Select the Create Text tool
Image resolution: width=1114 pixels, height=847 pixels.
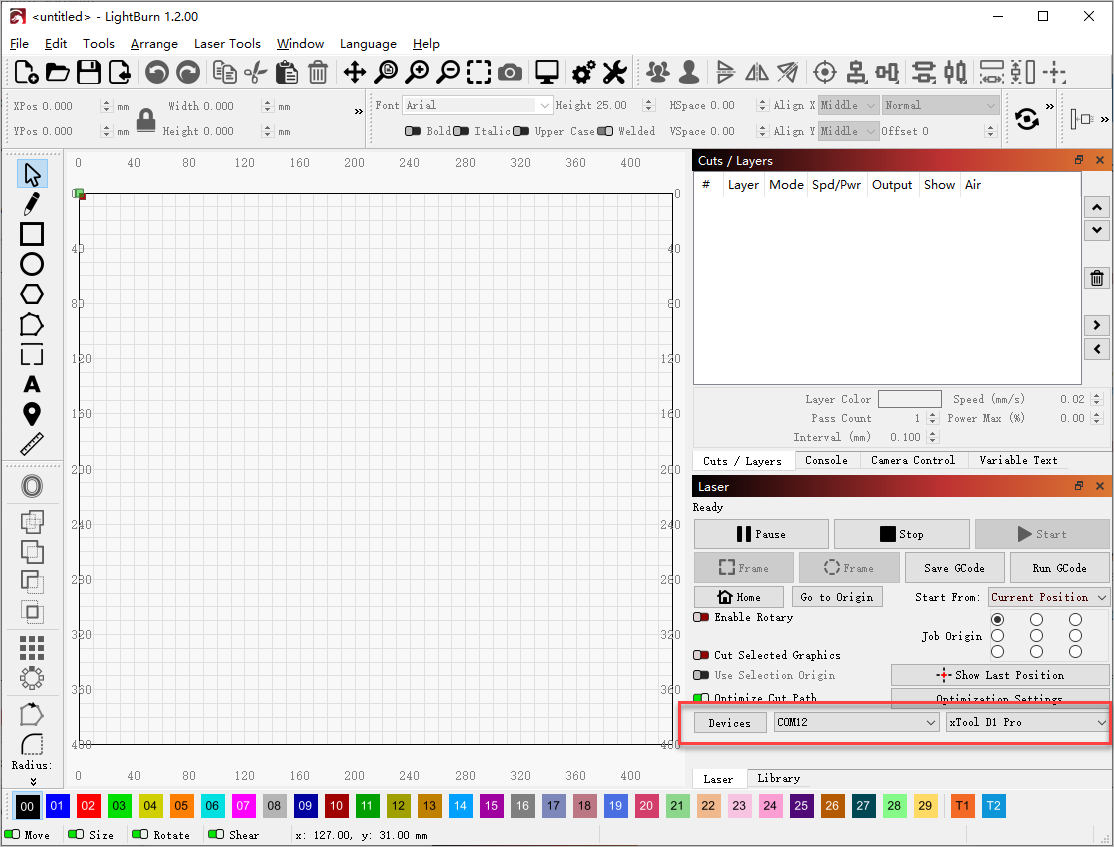[32, 384]
